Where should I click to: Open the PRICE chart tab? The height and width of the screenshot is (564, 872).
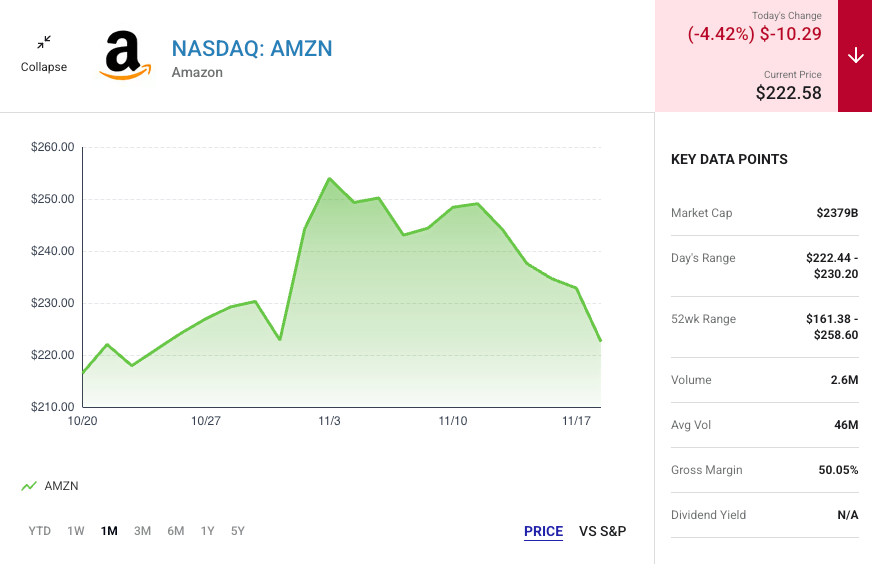(x=543, y=531)
